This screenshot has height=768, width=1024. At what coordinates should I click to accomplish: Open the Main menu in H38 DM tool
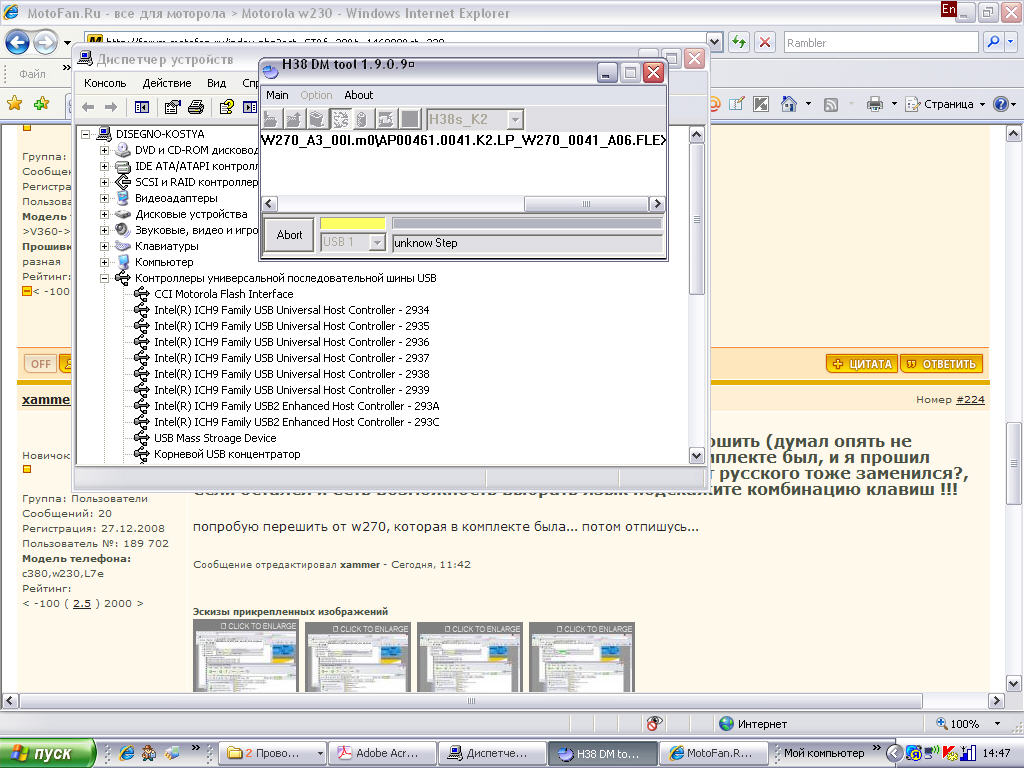point(277,95)
